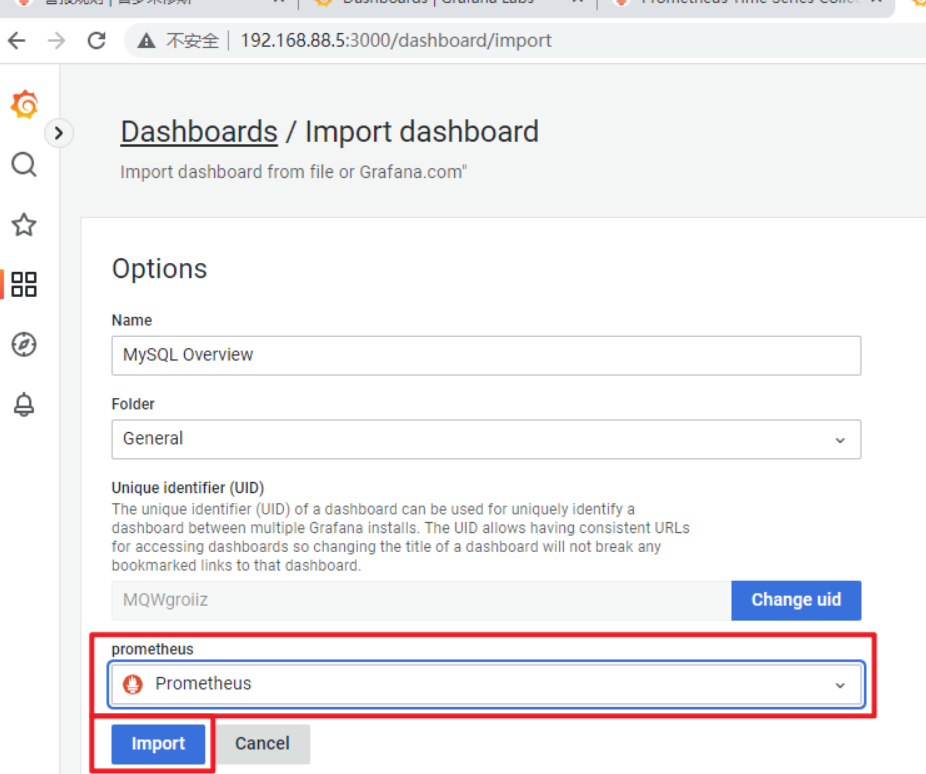
Task: Click the not-secure warning triangle icon
Action: tap(146, 41)
